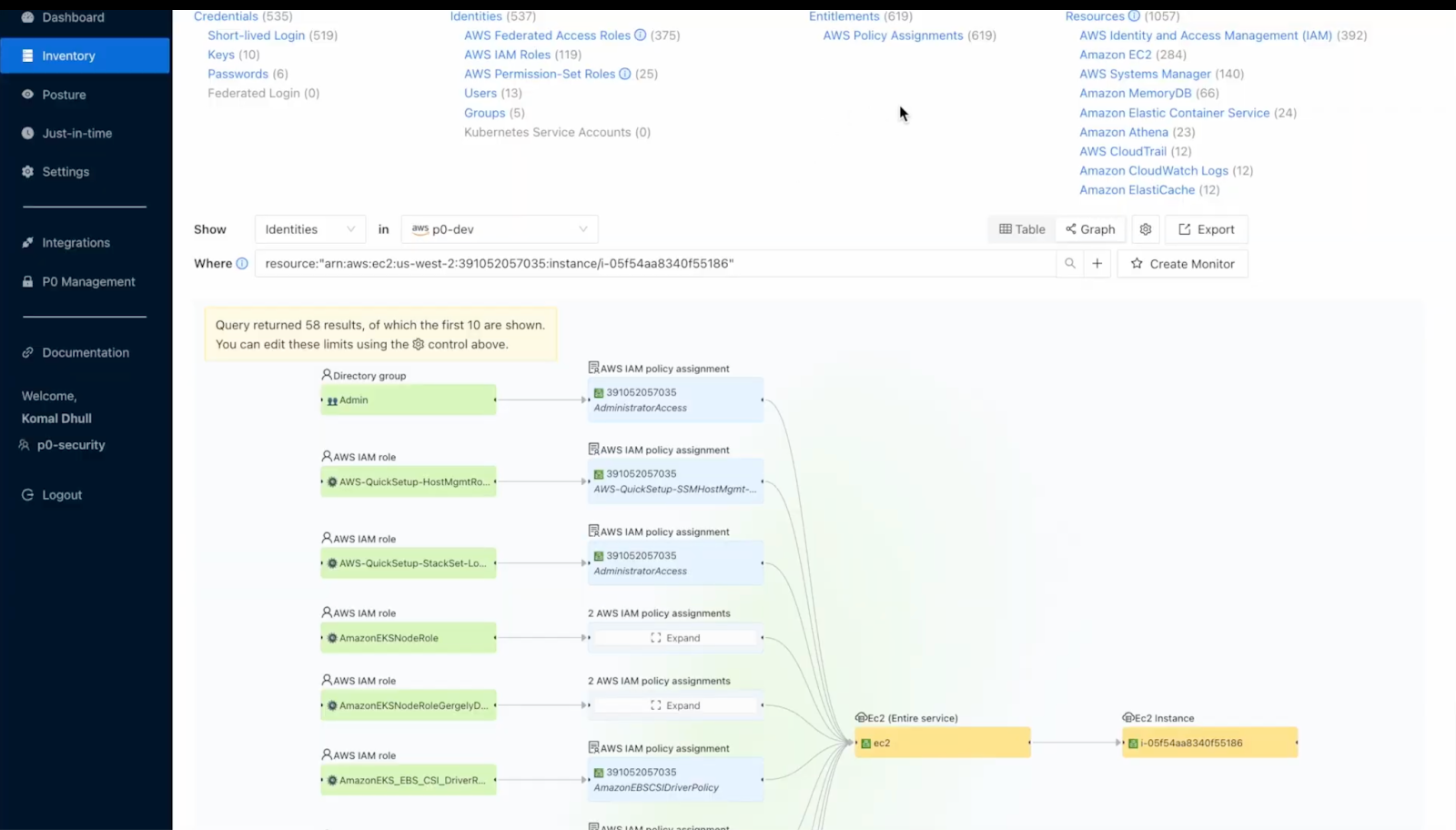This screenshot has height=830, width=1456.
Task: Open Amazon MemoryDB link
Action: click(x=1135, y=93)
